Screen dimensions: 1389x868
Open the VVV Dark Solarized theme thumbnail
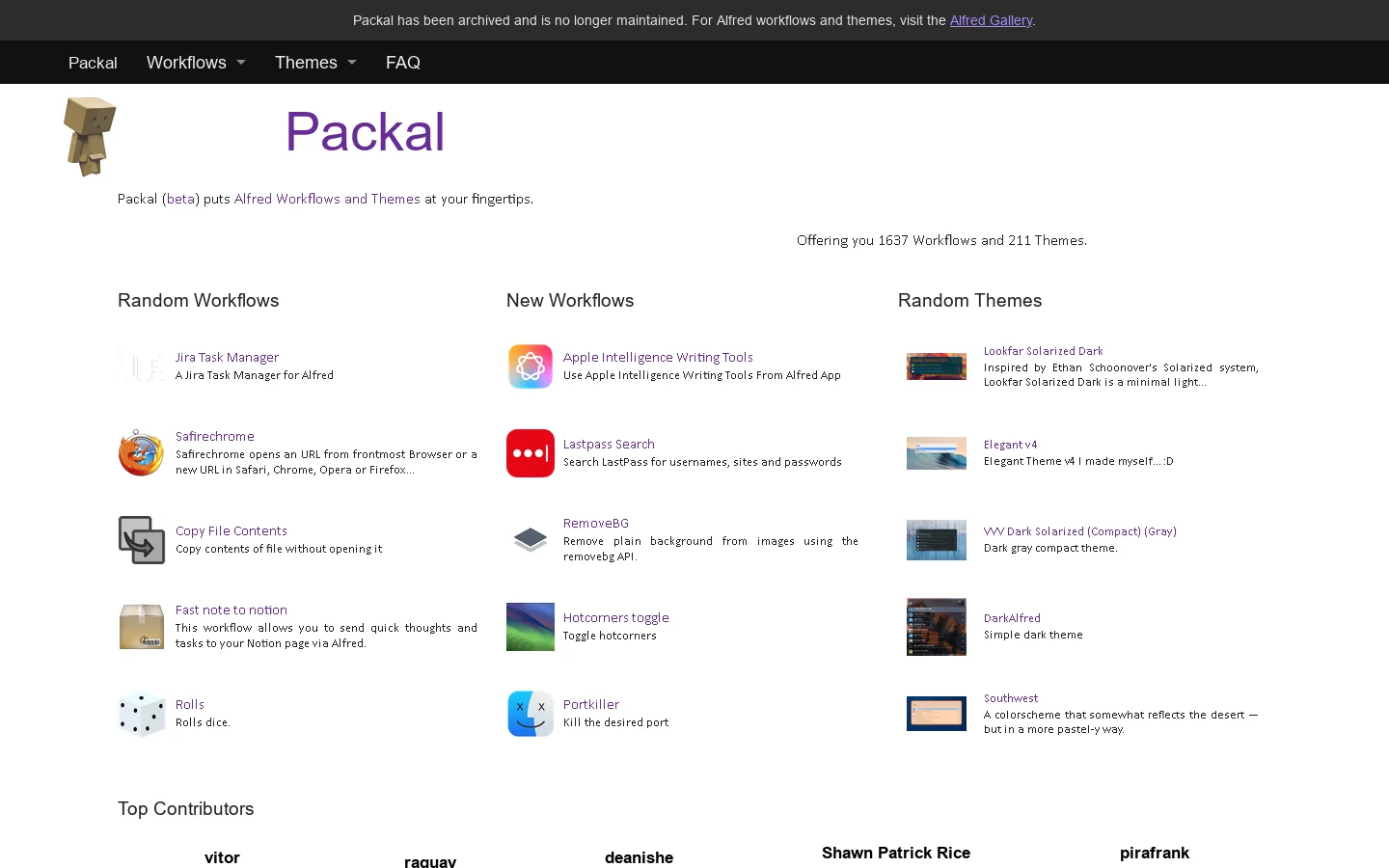937,540
